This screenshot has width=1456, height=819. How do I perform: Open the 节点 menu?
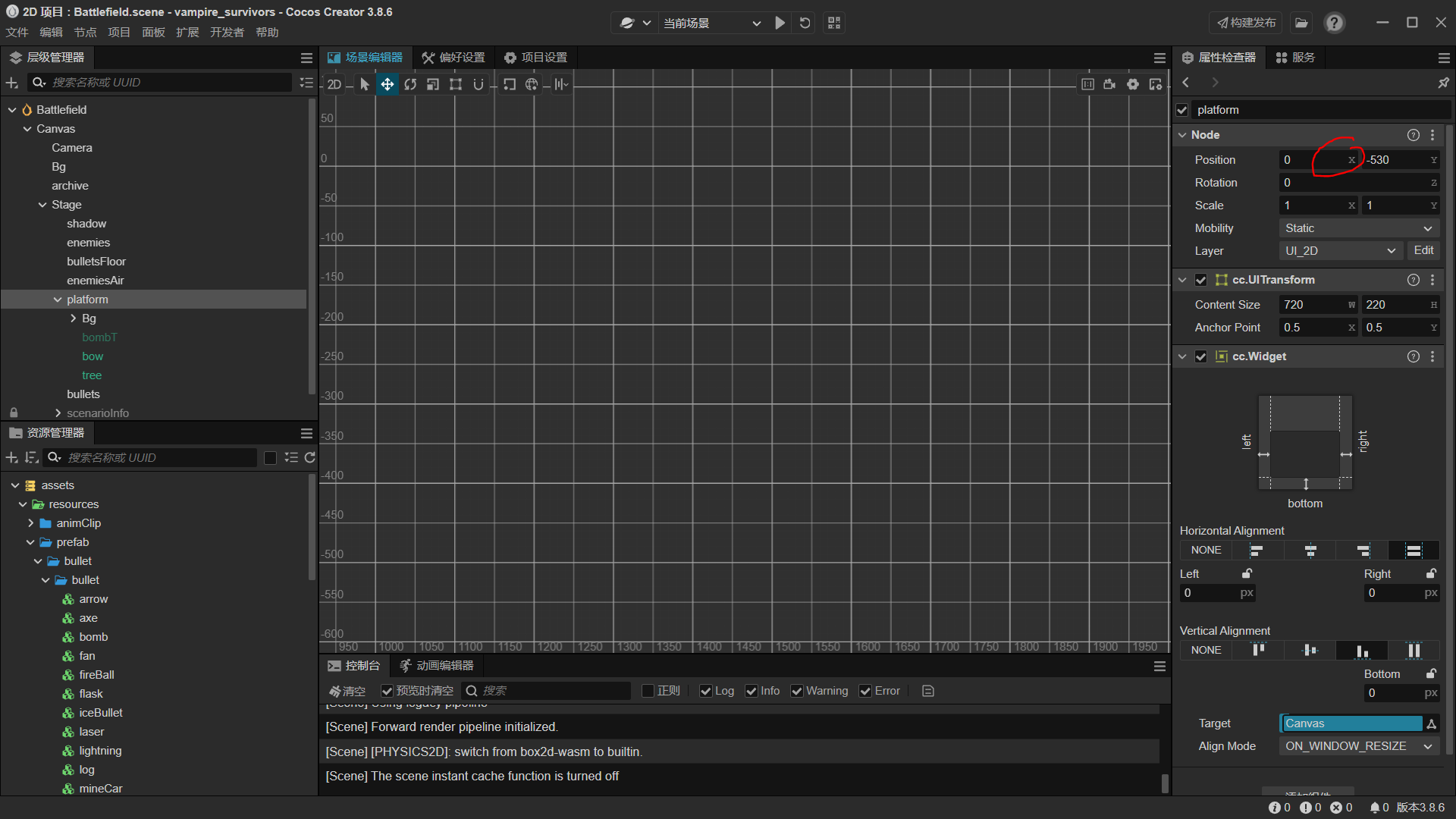tap(85, 33)
